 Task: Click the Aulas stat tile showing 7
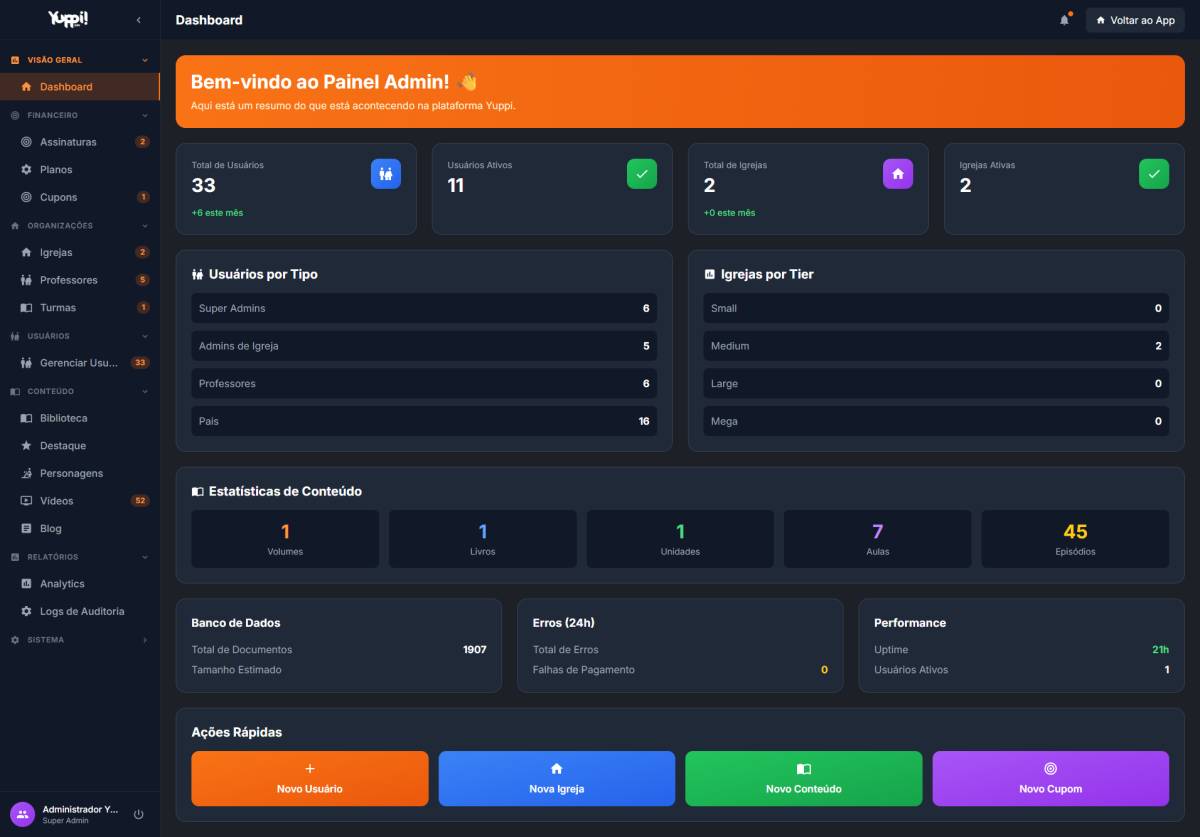(x=877, y=539)
